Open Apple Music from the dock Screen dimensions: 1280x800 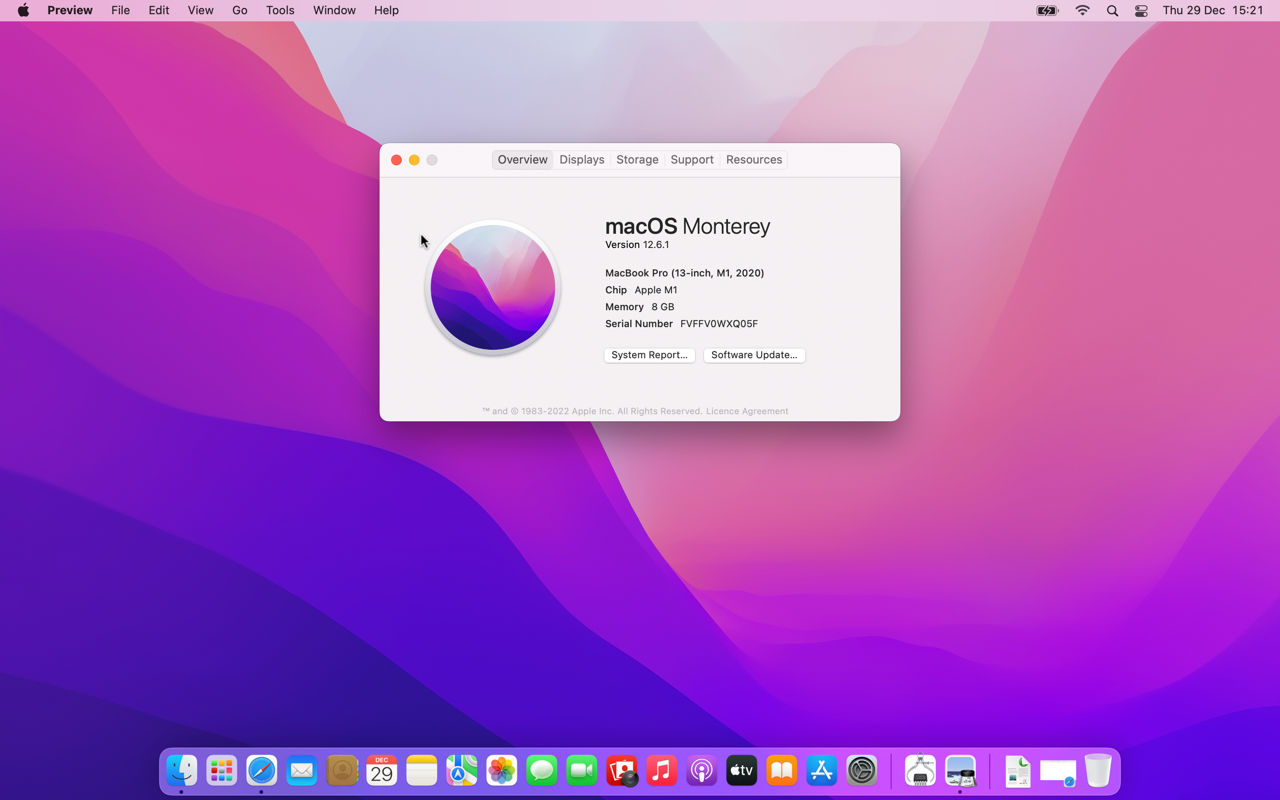(661, 770)
